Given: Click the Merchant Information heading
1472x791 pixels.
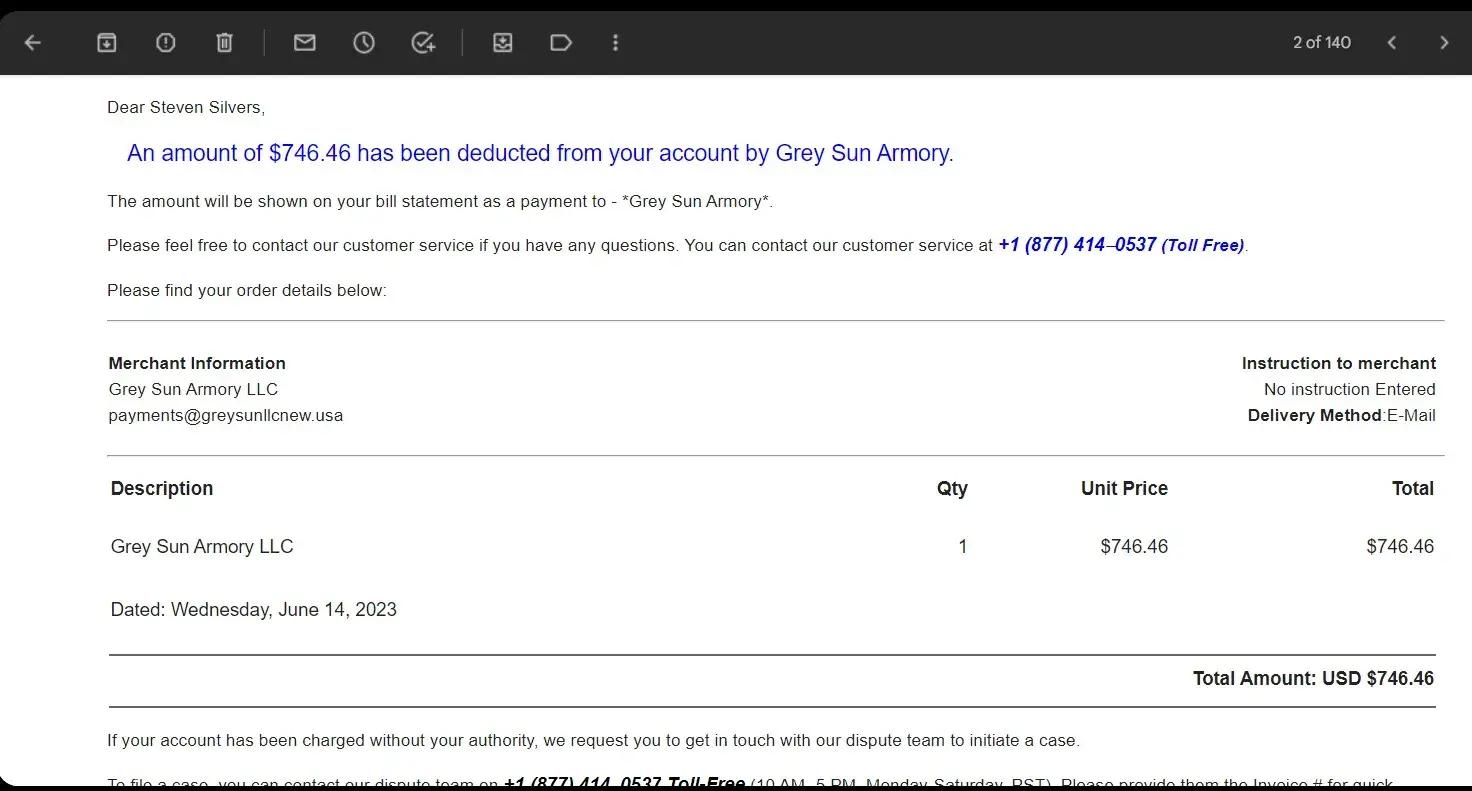Looking at the screenshot, I should [x=197, y=363].
